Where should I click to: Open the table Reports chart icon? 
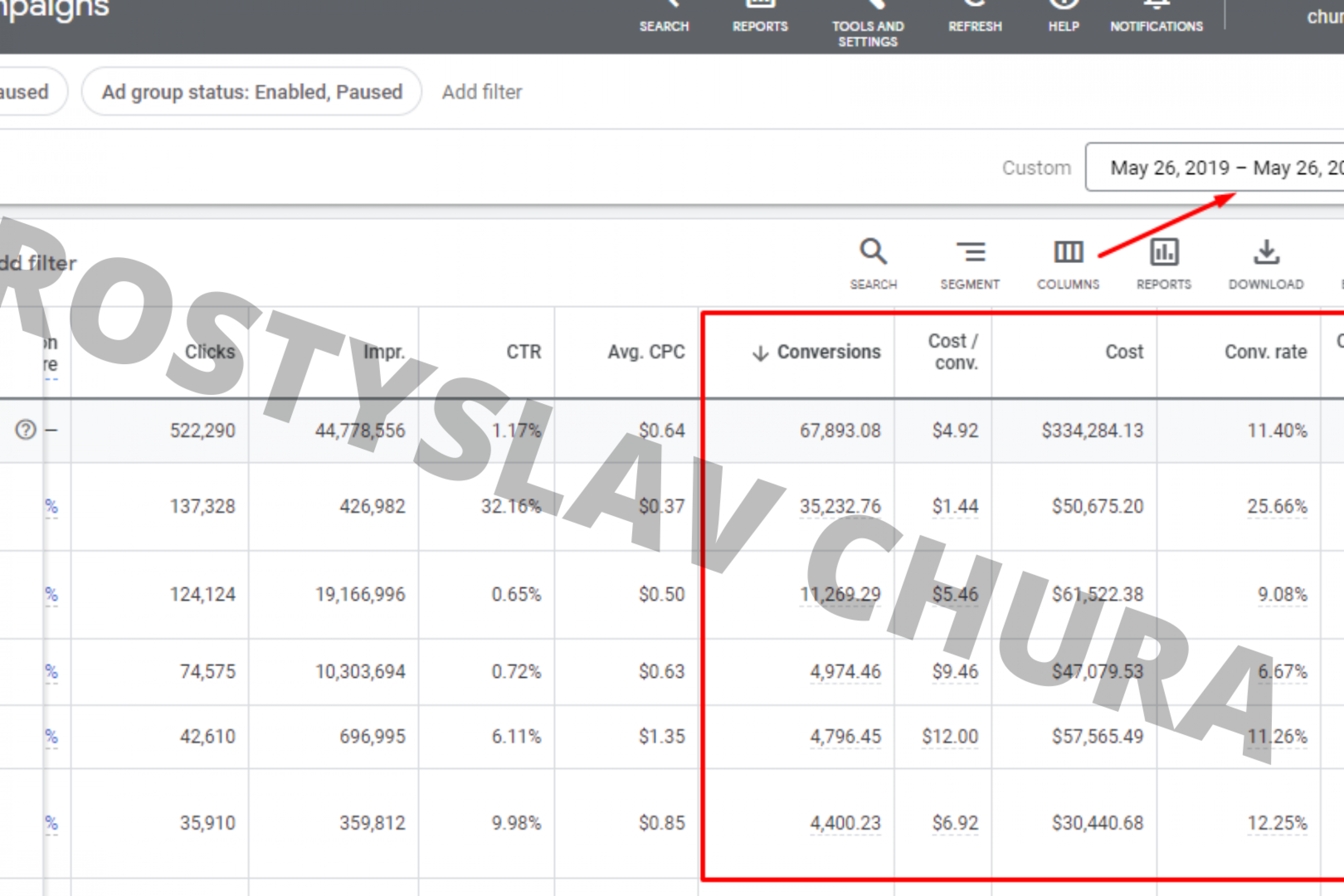click(1164, 252)
